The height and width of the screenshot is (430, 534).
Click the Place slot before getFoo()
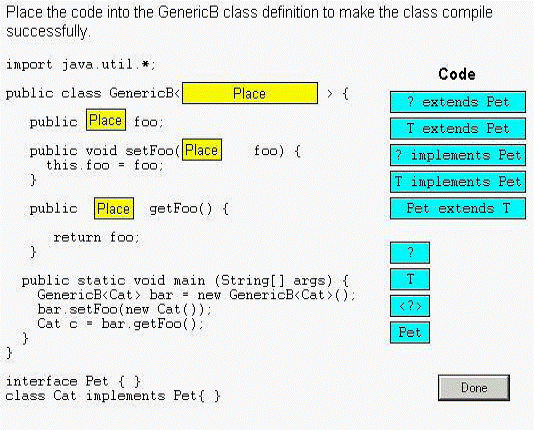(114, 208)
